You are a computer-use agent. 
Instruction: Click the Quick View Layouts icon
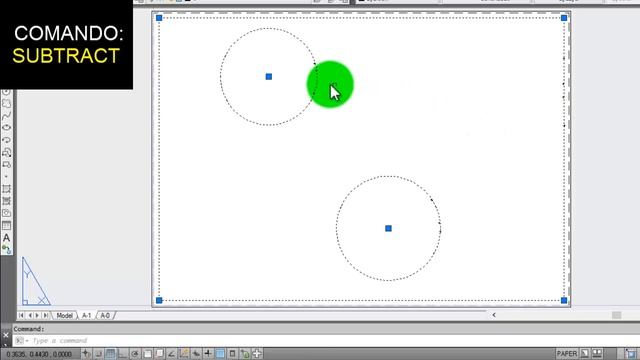tap(585, 353)
